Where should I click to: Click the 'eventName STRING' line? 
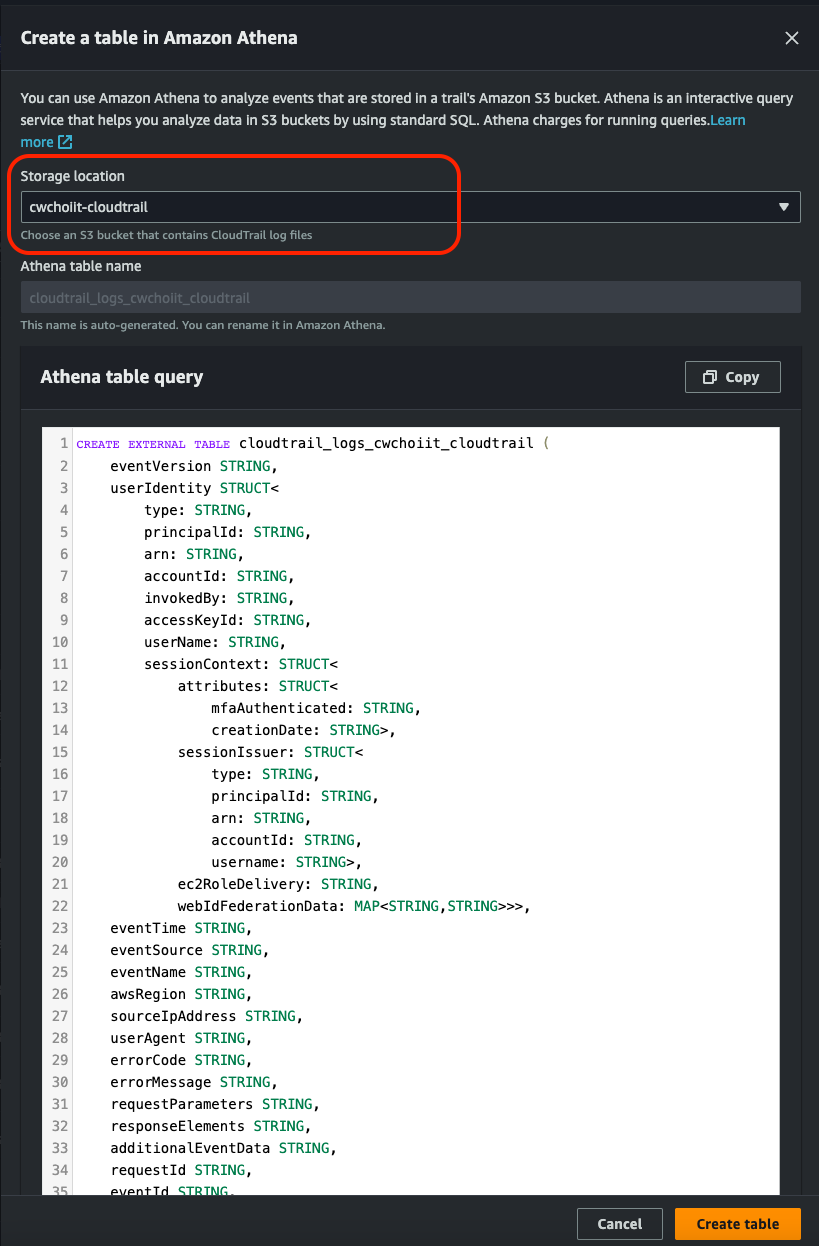click(x=181, y=972)
